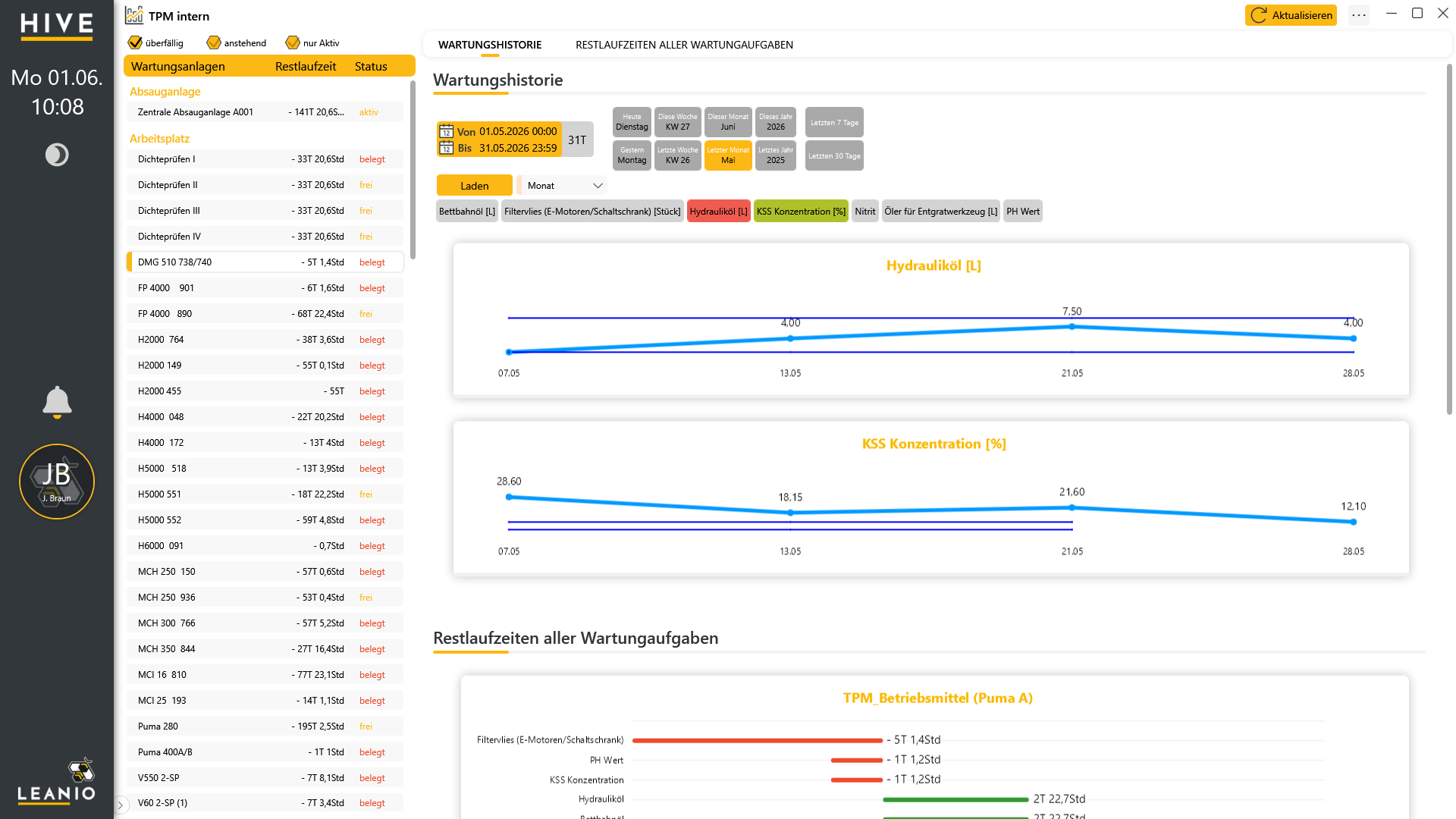Click the Filtervlies red remaining-time bar

(758, 740)
